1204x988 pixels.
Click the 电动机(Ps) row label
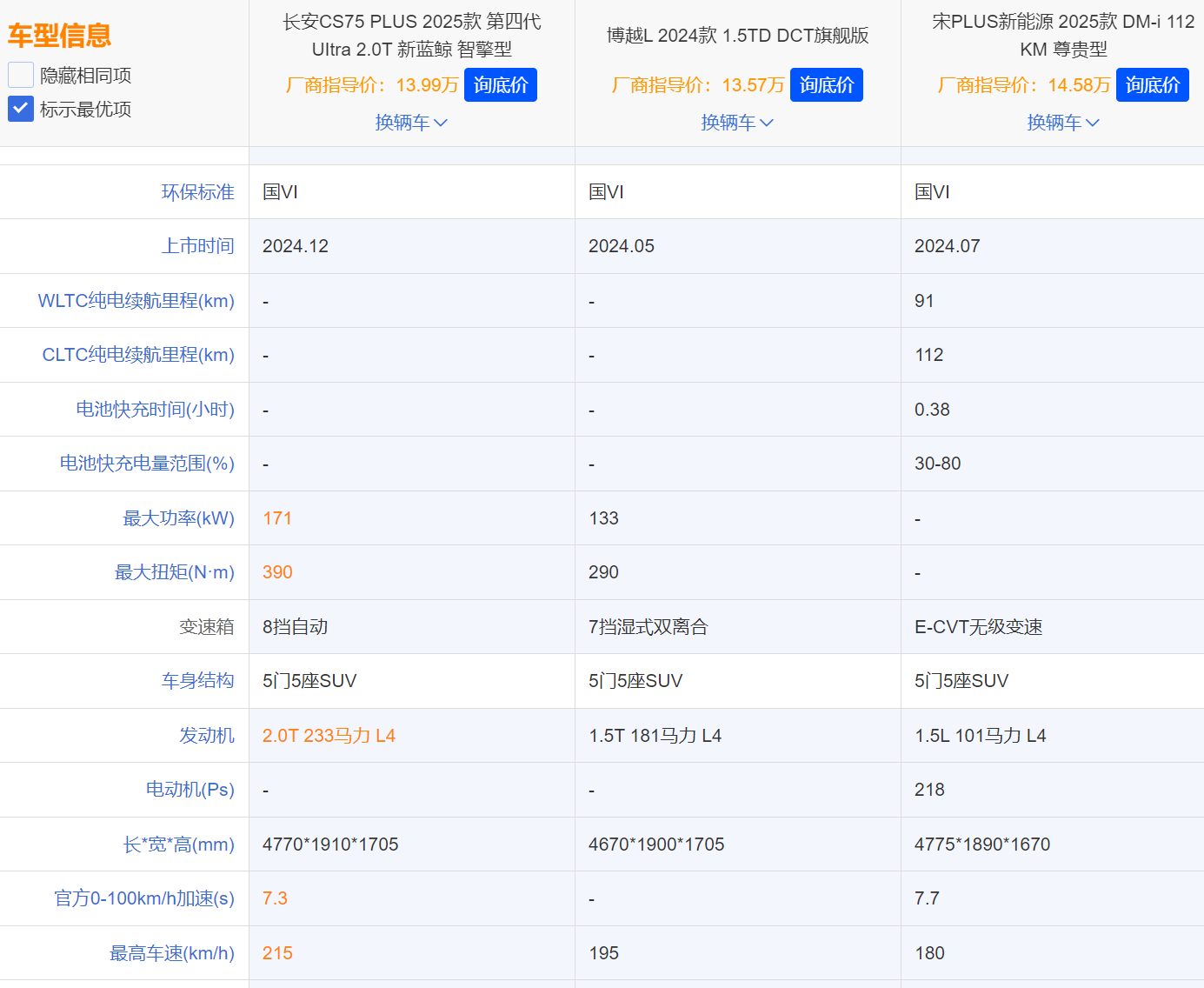(190, 790)
